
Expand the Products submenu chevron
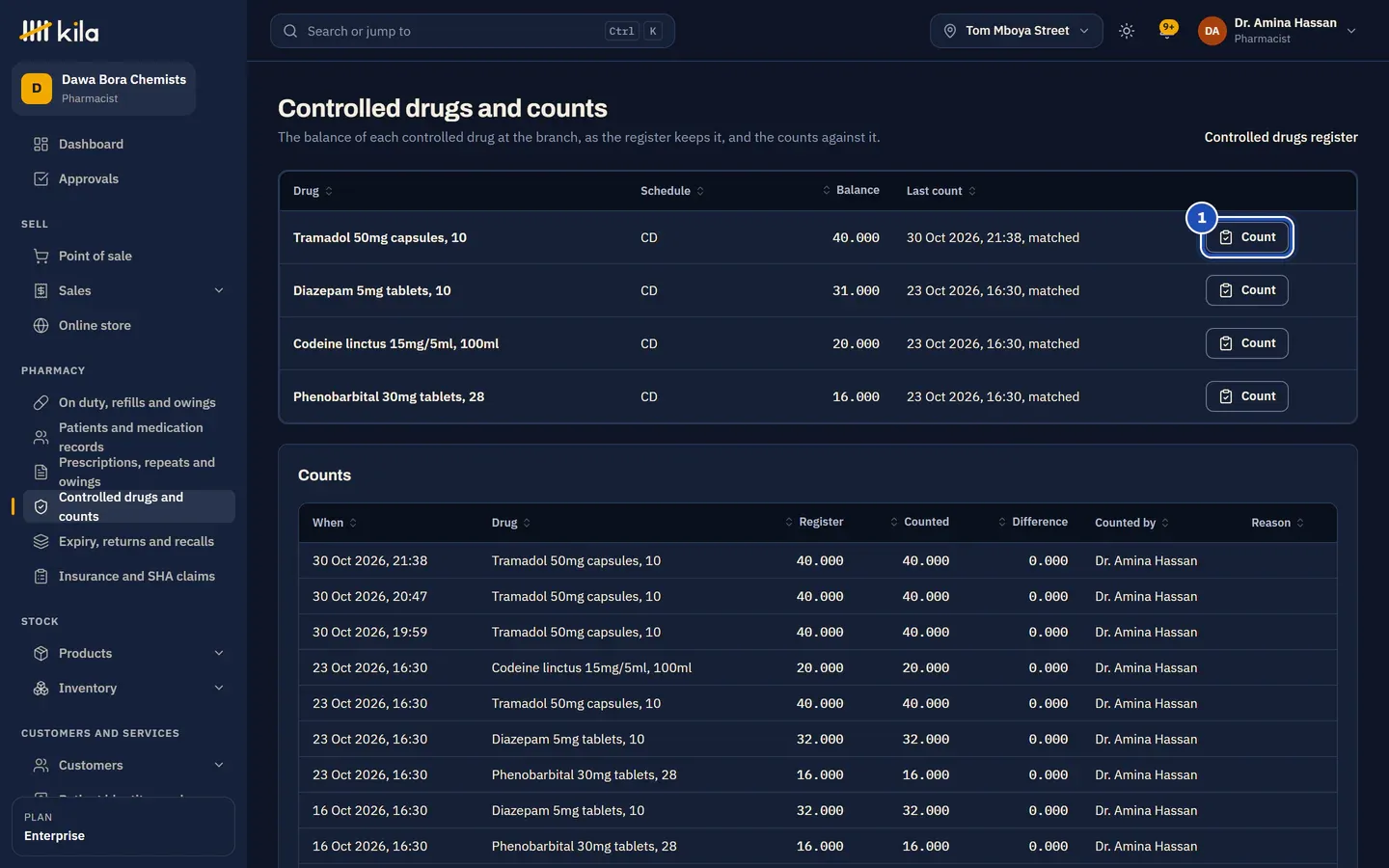point(219,653)
